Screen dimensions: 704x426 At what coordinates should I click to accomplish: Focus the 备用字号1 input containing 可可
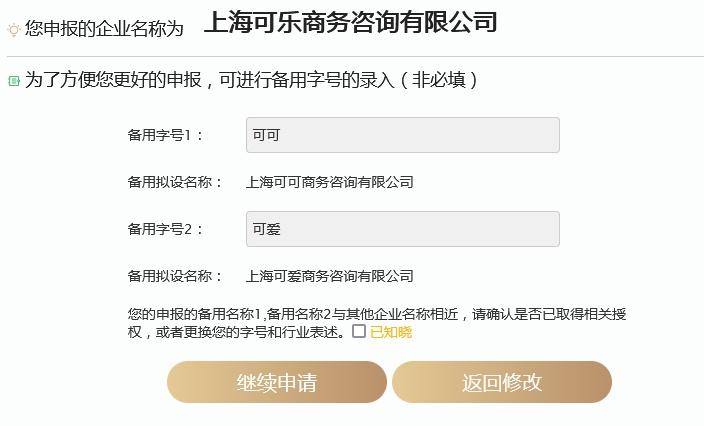pos(402,135)
